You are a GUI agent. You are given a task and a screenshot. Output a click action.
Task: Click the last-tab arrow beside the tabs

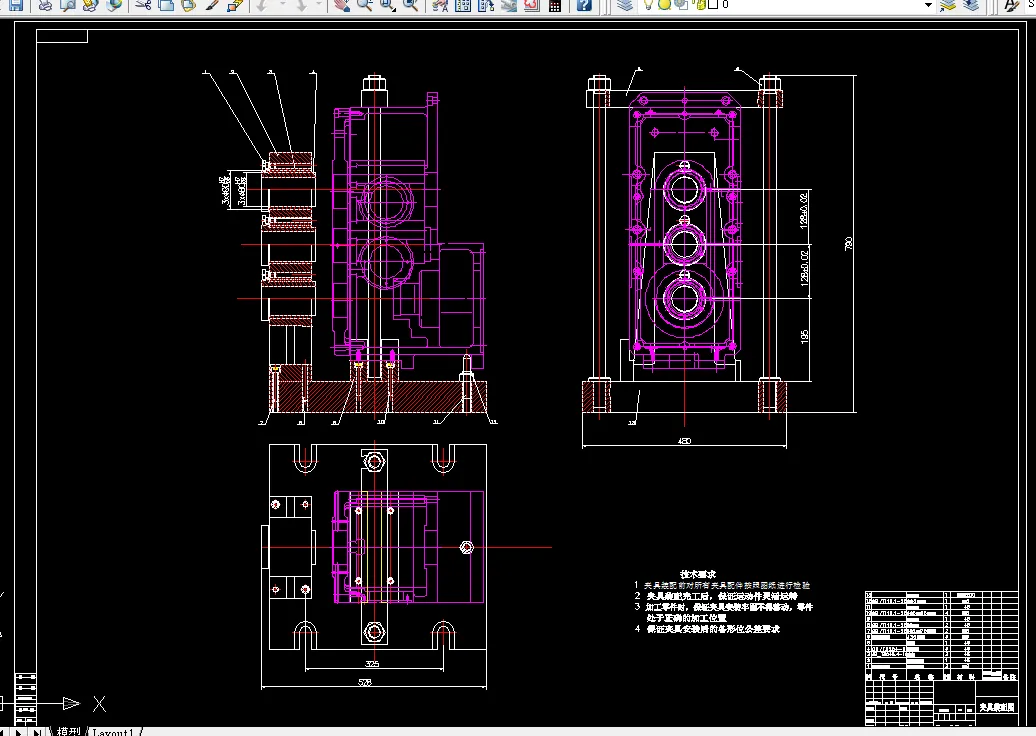click(37, 732)
